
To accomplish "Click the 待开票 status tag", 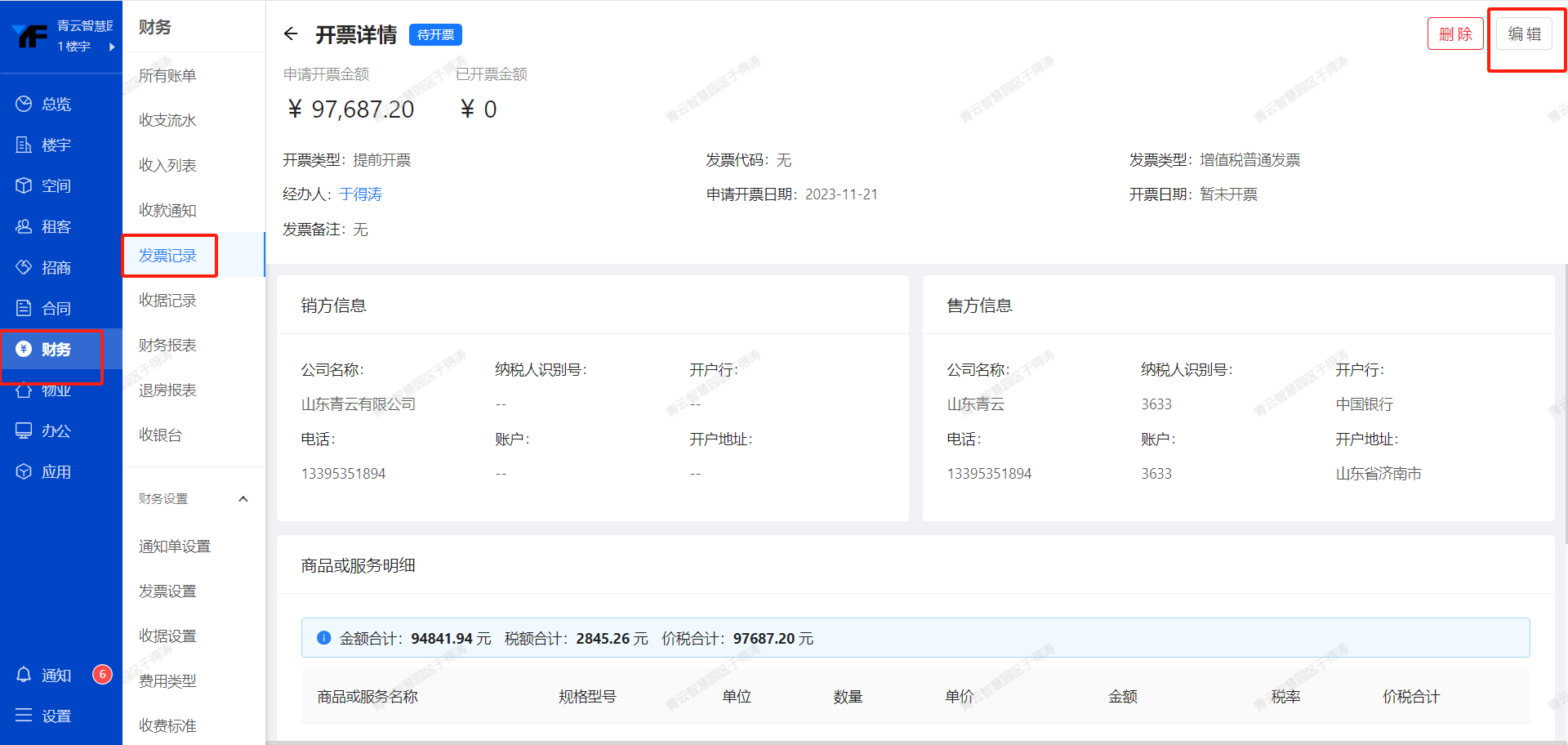I will tap(435, 34).
